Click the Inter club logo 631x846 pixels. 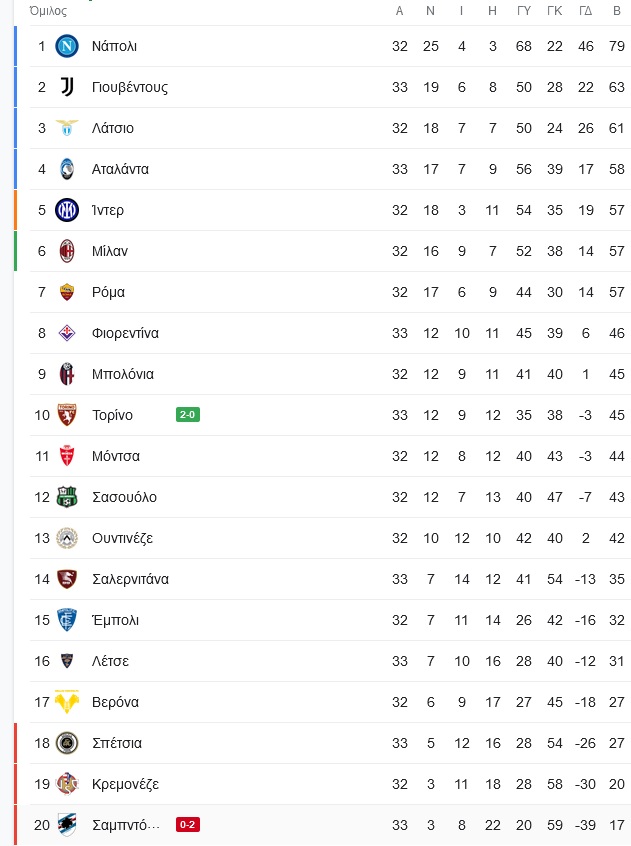coord(67,210)
